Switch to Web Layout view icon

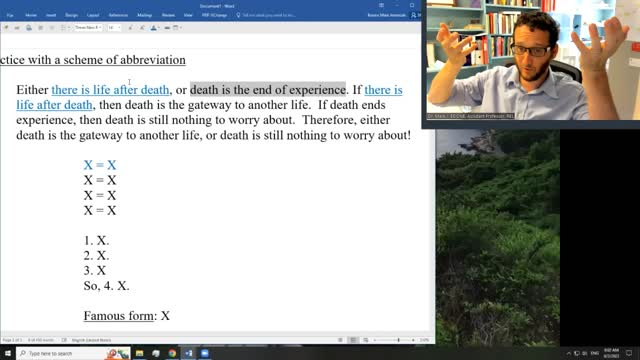tap(366, 340)
